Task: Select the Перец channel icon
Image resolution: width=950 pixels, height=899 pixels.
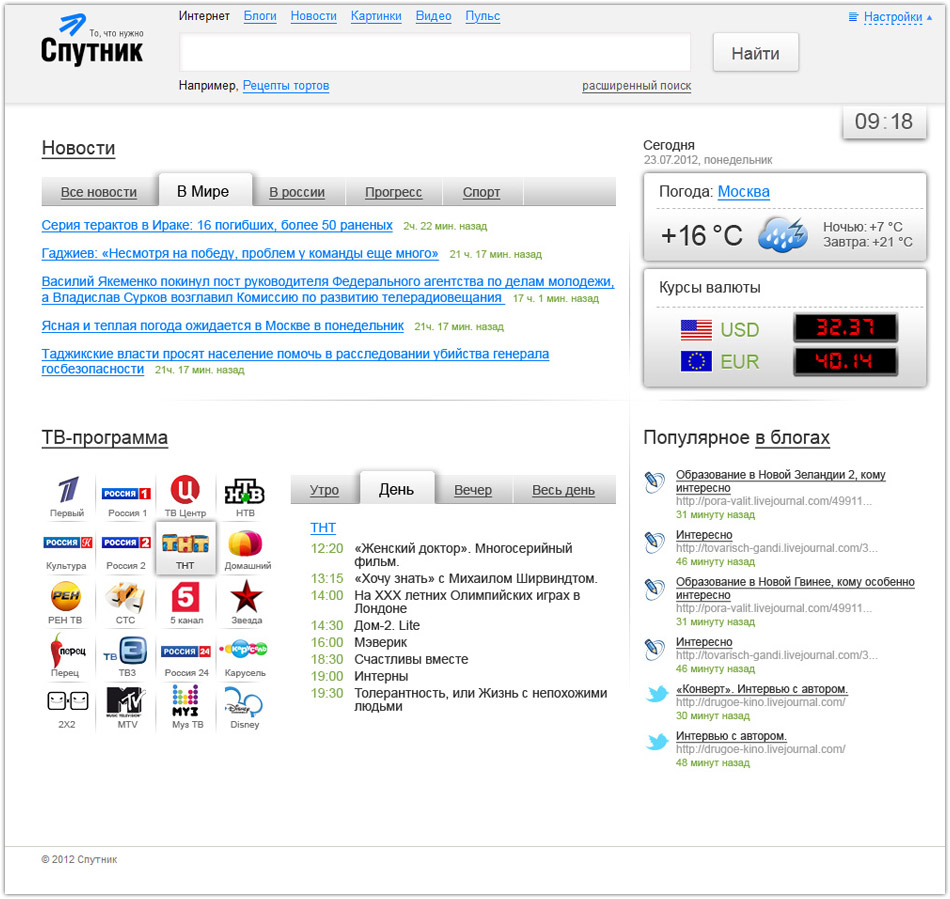Action: 67,649
